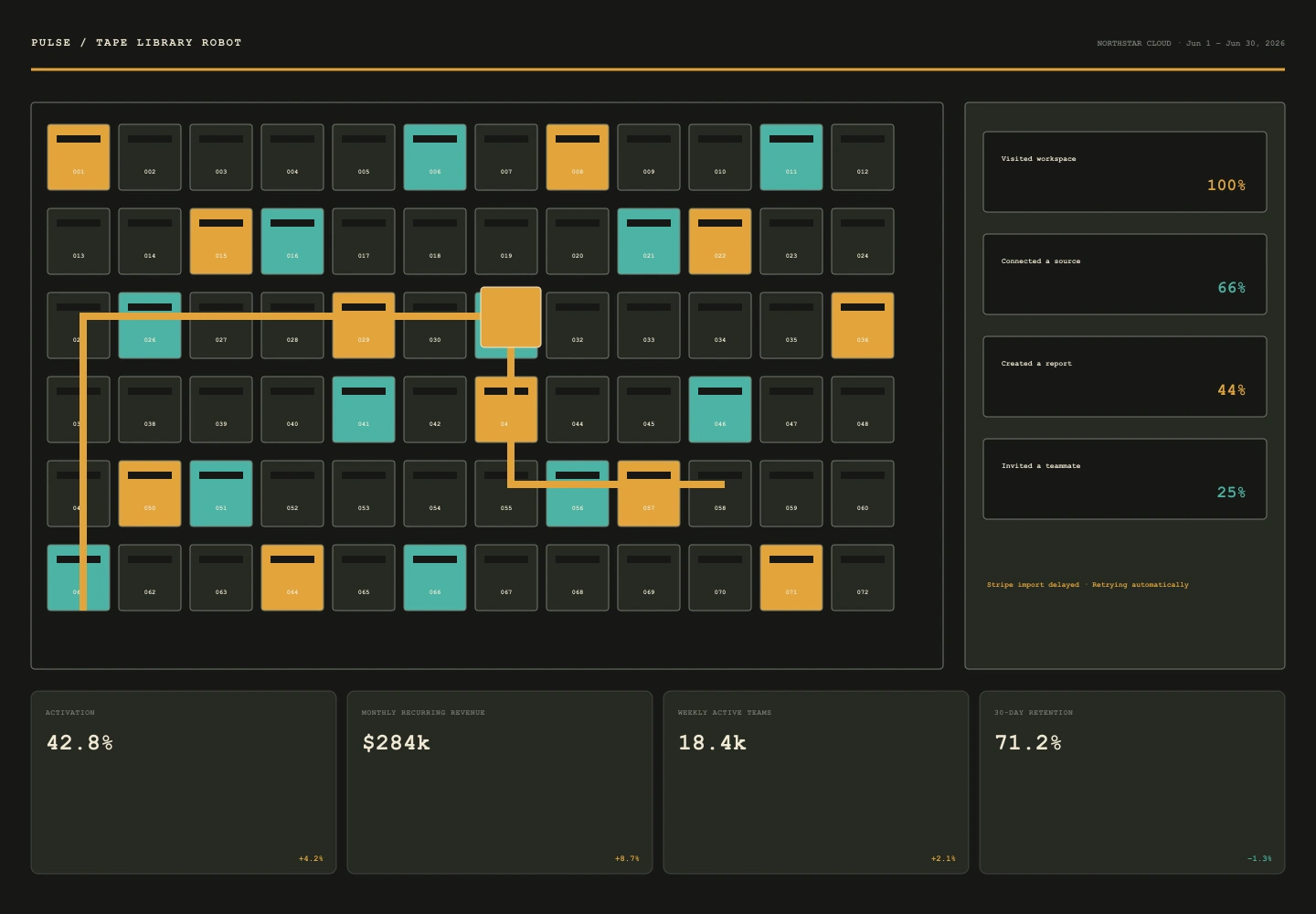The height and width of the screenshot is (914, 1316).
Task: Select empty tape slot 002
Action: [x=150, y=157]
